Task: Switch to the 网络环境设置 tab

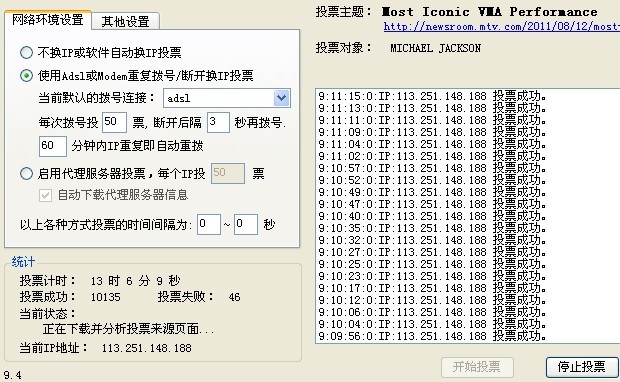Action: (x=48, y=20)
